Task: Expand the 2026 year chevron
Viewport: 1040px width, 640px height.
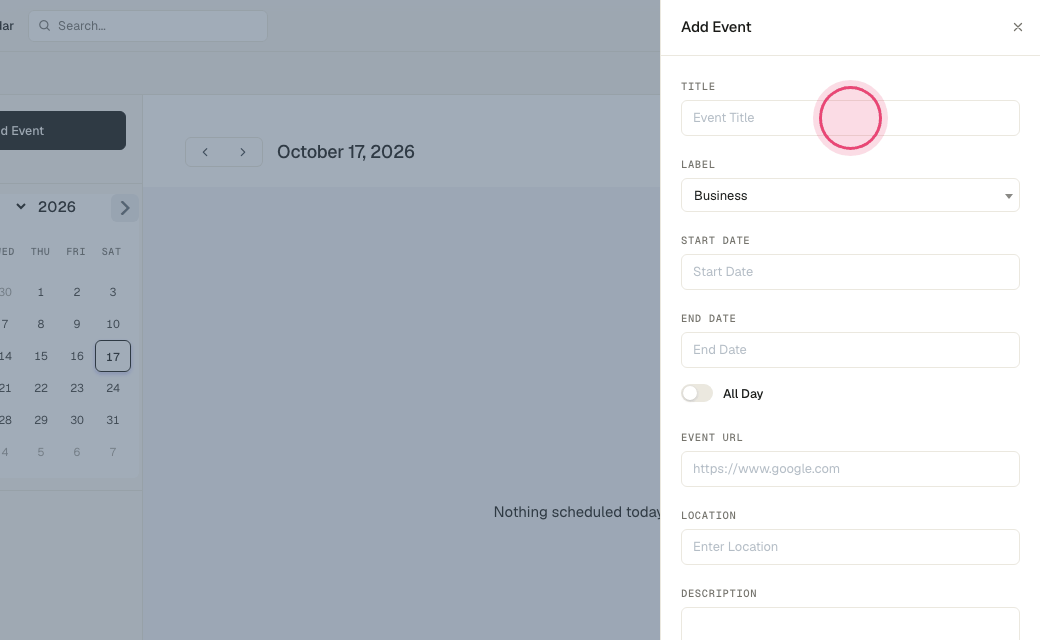Action: pos(21,207)
